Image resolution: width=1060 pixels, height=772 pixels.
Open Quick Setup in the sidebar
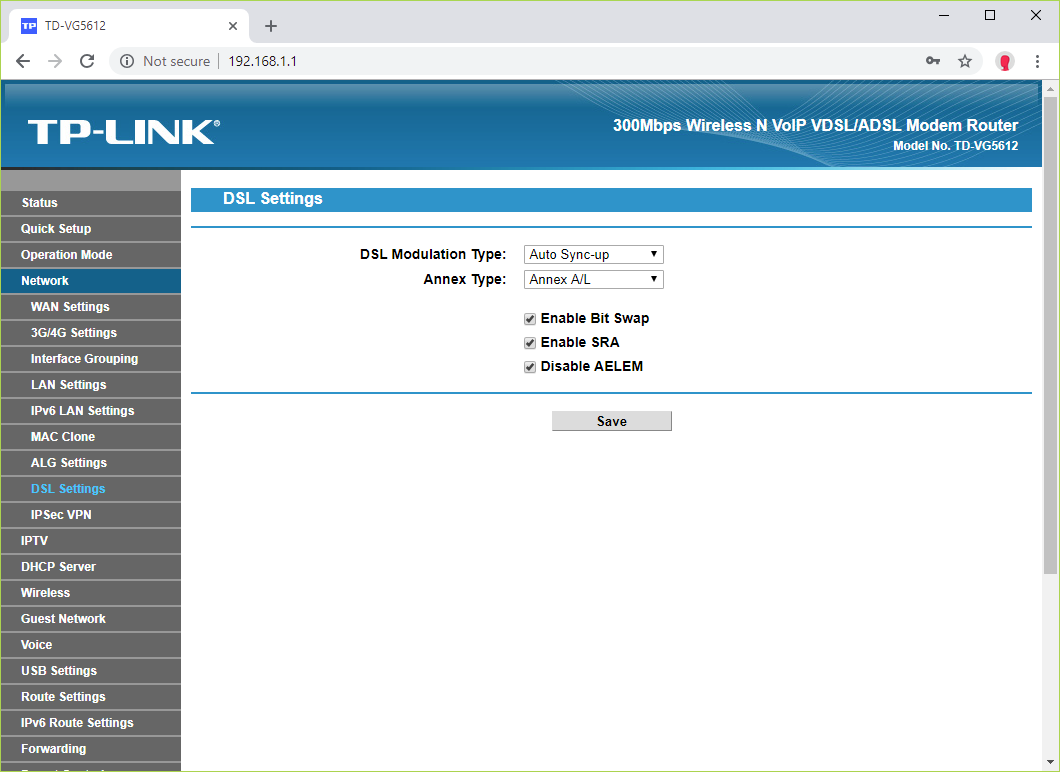click(x=91, y=228)
